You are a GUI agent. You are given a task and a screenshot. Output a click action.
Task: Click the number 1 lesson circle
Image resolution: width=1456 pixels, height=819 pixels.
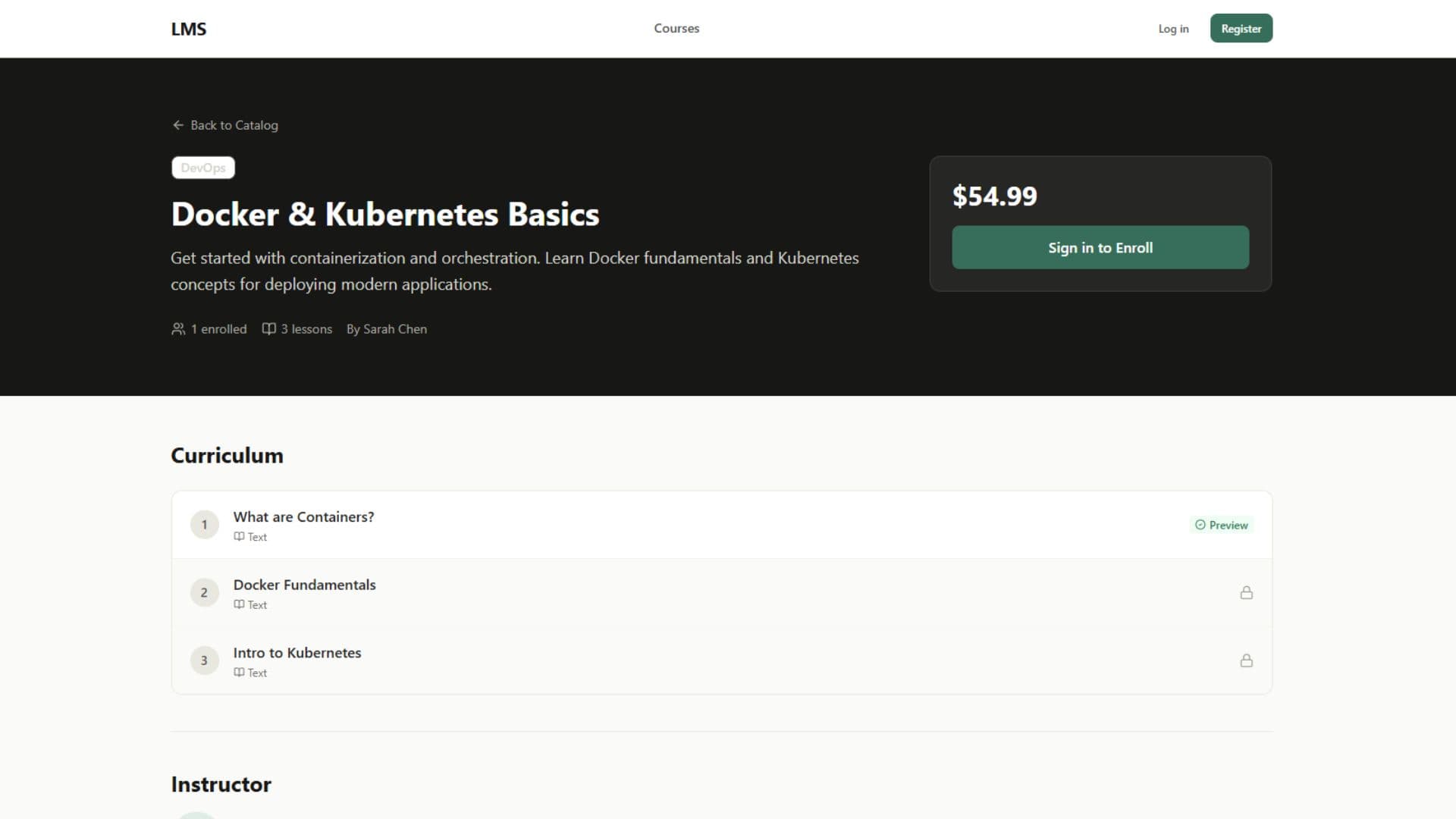[204, 525]
